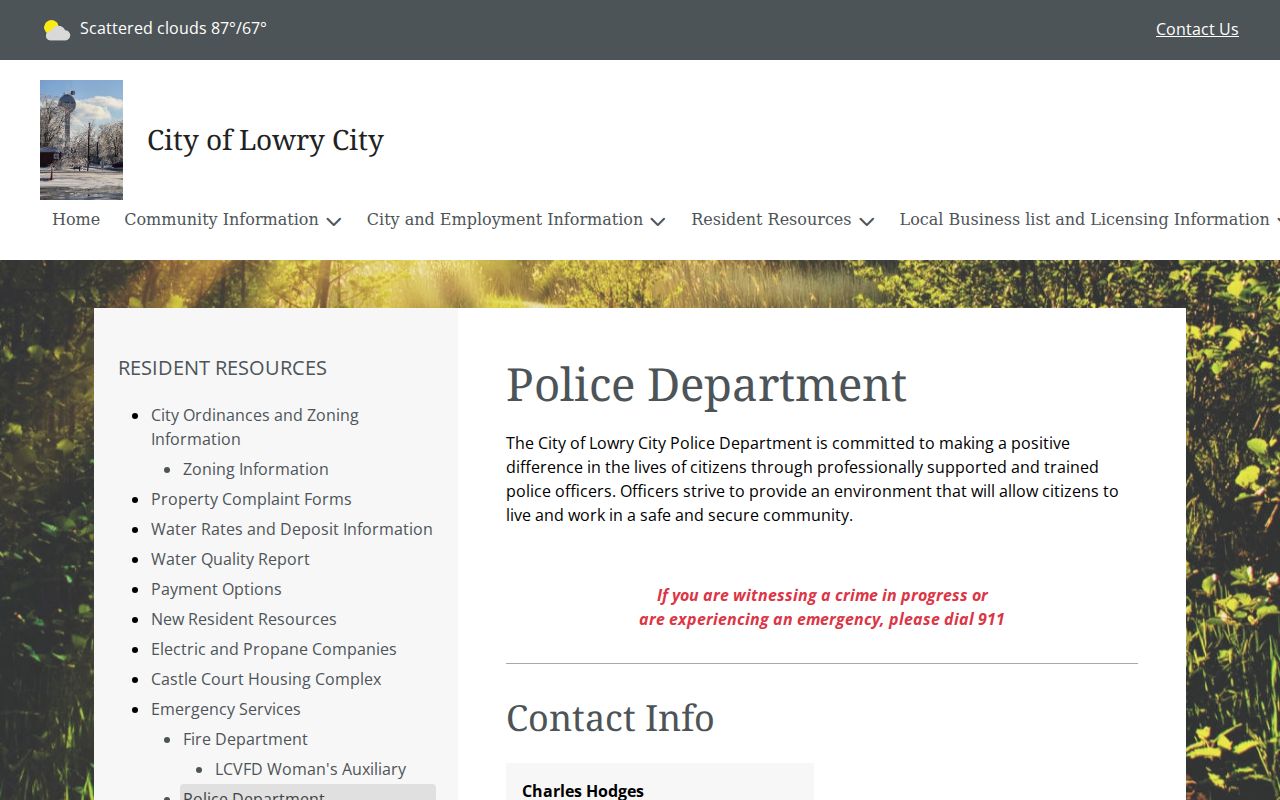Viewport: 1280px width, 800px height.
Task: Go to Emergency Services page
Action: point(226,709)
